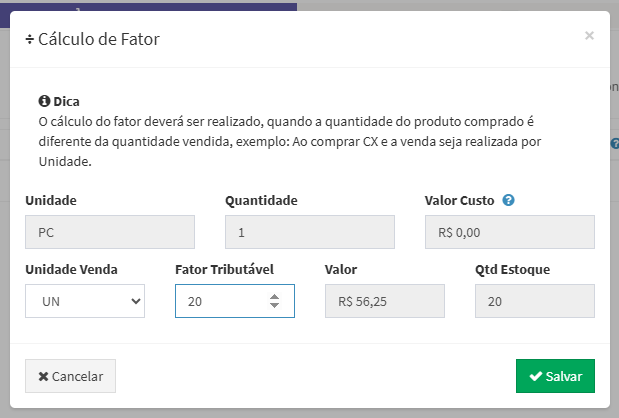Select the Qtd Estoque field
This screenshot has height=418, width=619.
(x=535, y=301)
